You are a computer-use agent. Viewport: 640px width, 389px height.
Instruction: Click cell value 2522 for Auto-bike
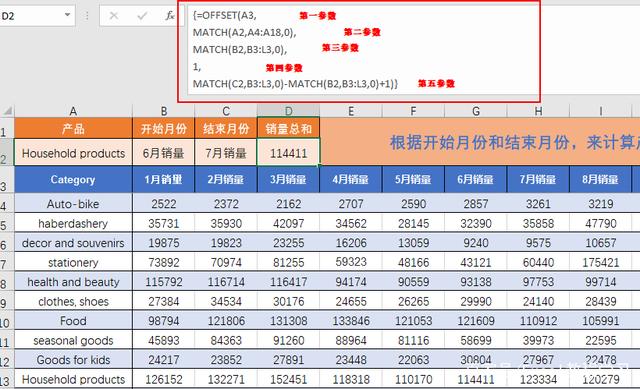(x=164, y=203)
